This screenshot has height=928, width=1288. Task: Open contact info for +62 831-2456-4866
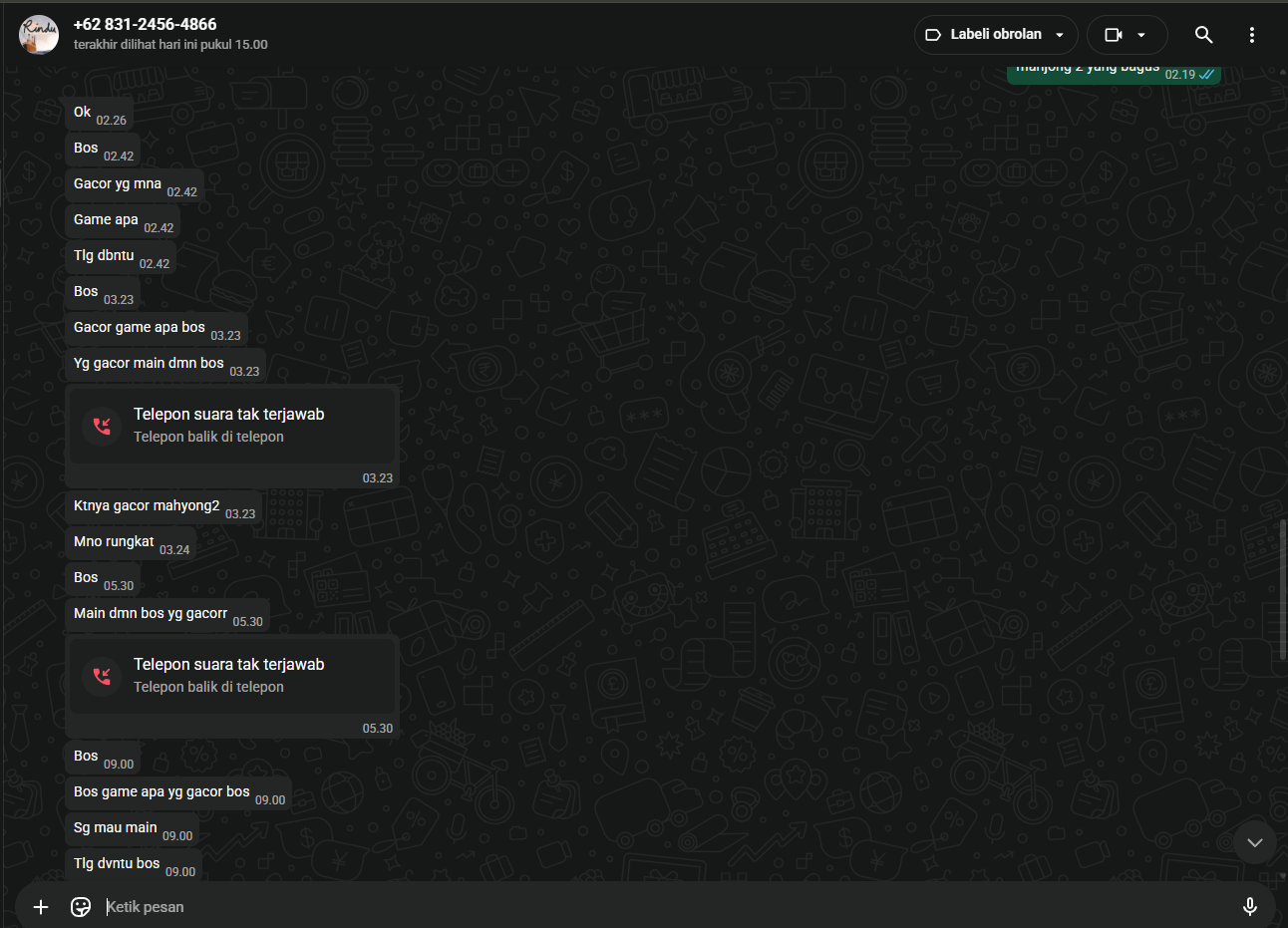145,24
